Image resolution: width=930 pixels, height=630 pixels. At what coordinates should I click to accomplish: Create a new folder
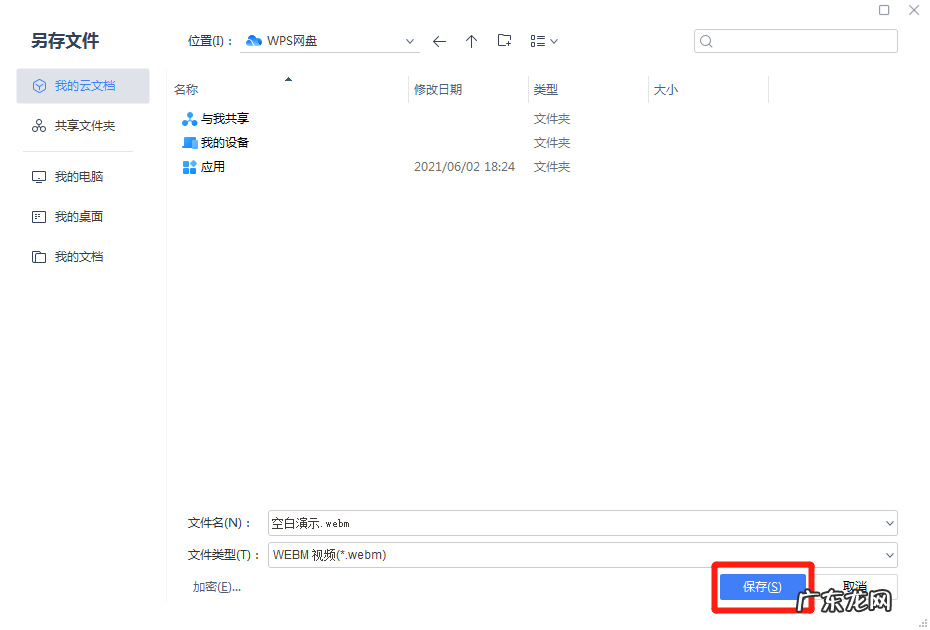coord(505,41)
